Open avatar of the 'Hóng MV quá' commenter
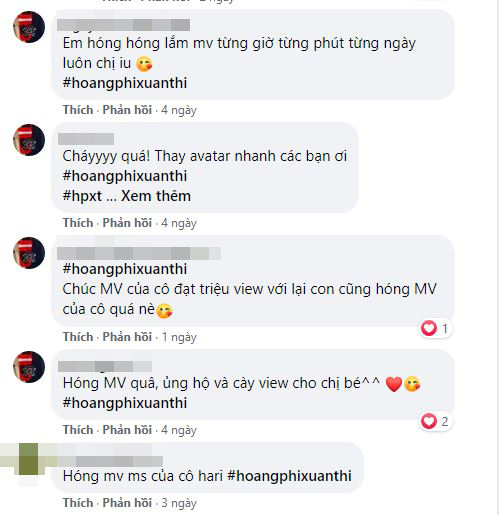499x515 pixels. 29,367
